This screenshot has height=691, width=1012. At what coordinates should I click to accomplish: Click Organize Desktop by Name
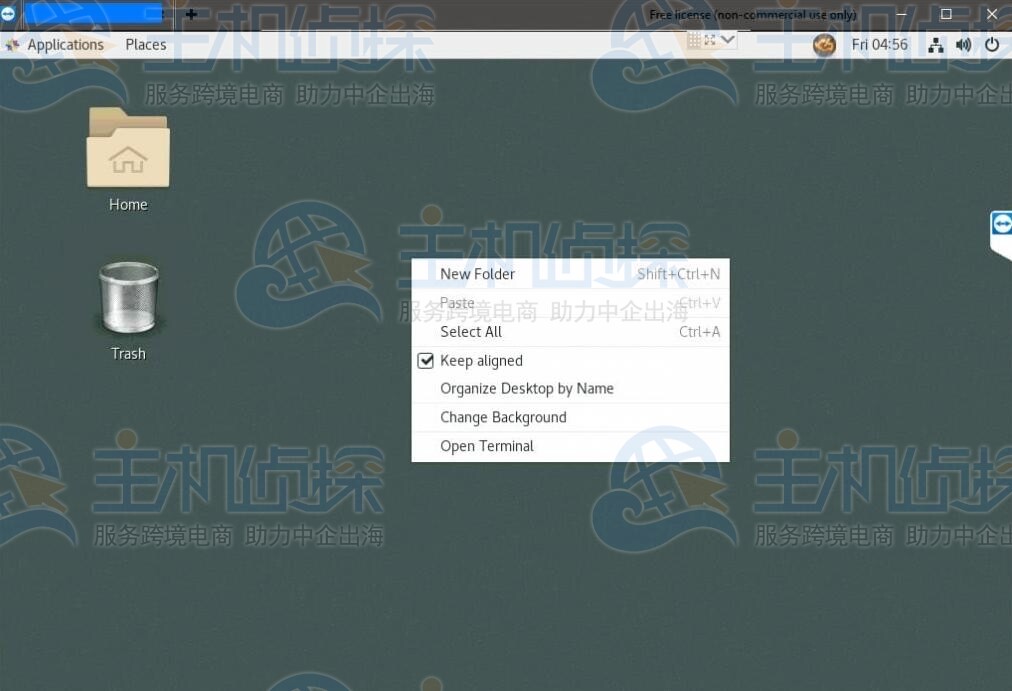click(x=527, y=388)
